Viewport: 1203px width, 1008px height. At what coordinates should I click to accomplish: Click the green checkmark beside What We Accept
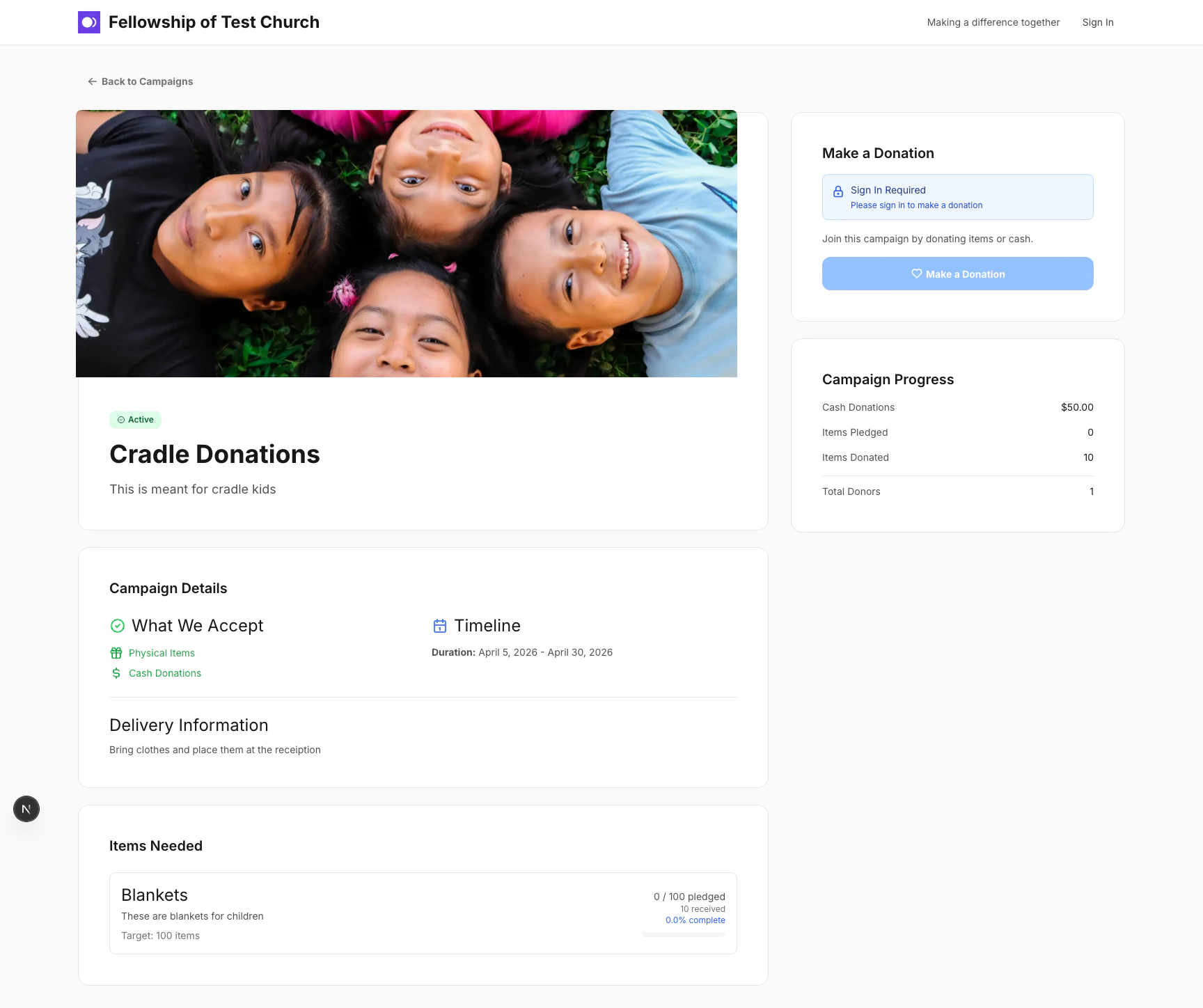(118, 626)
